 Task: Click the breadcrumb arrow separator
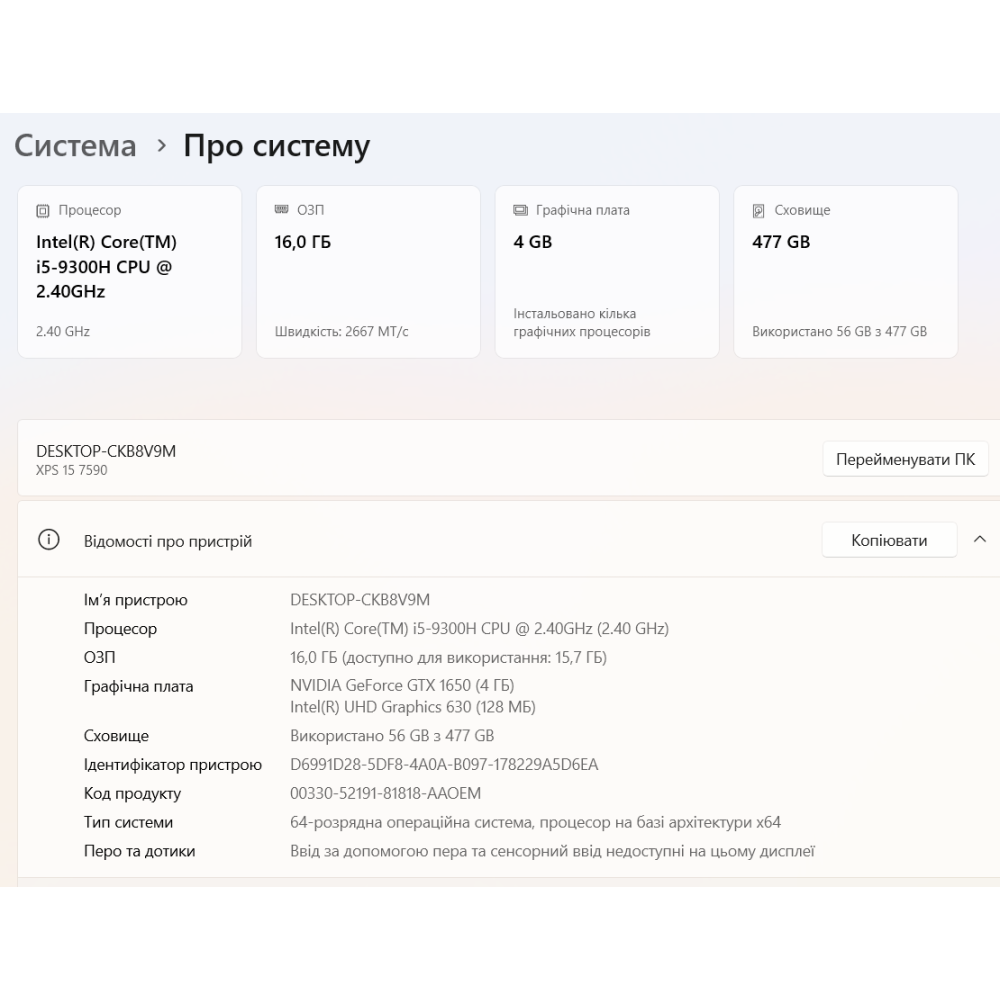click(x=161, y=146)
